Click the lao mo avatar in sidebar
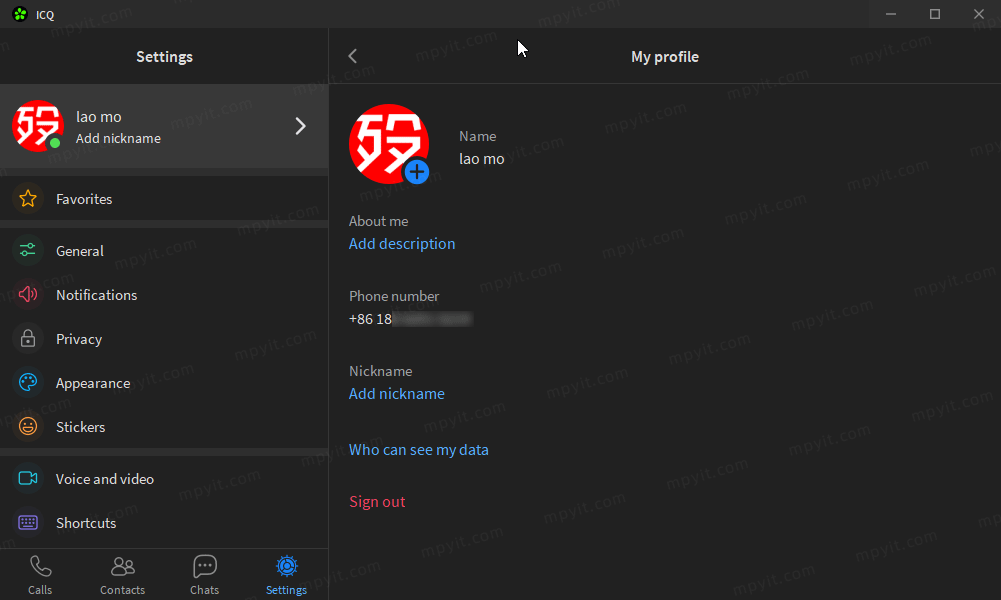 (x=38, y=126)
